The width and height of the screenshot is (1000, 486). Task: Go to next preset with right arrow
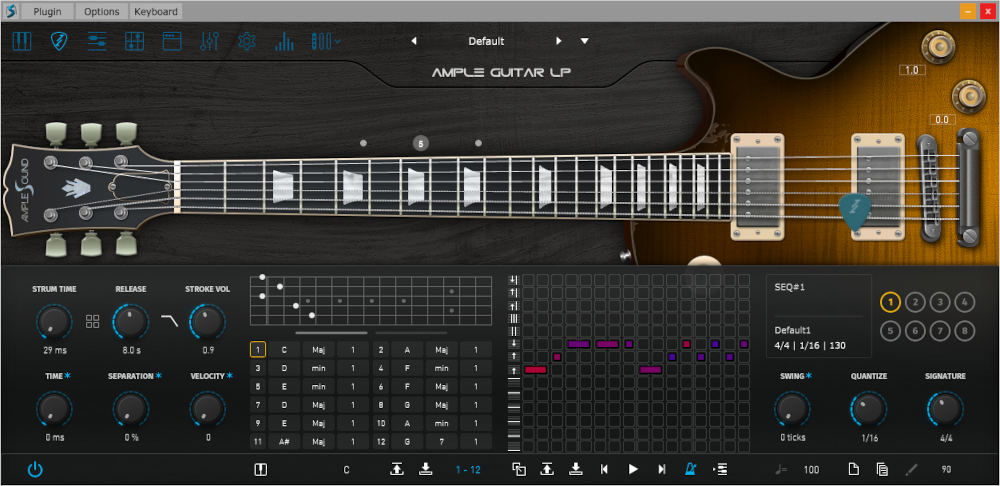(x=559, y=41)
